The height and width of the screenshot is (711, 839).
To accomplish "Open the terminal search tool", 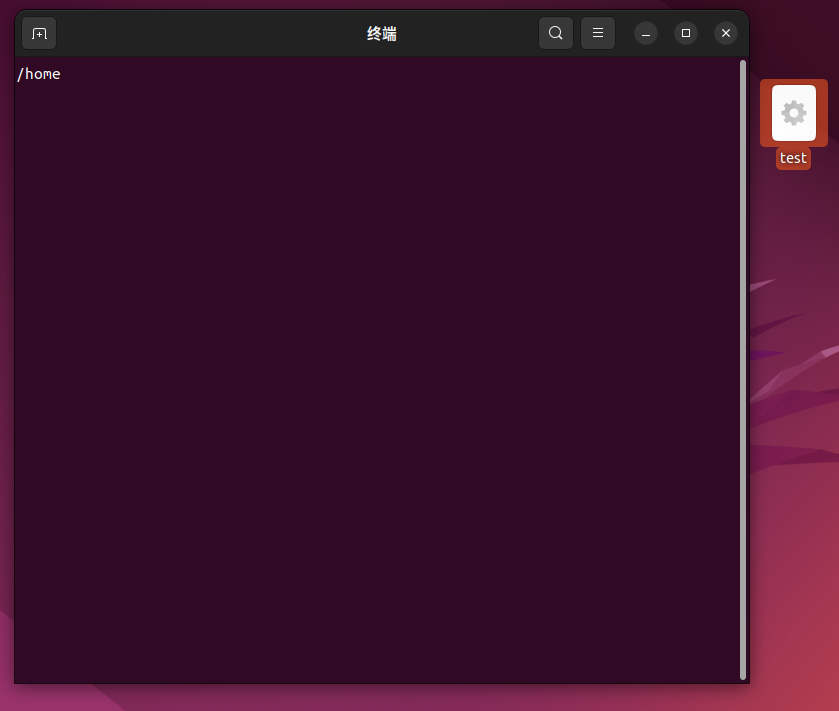I will coord(556,33).
